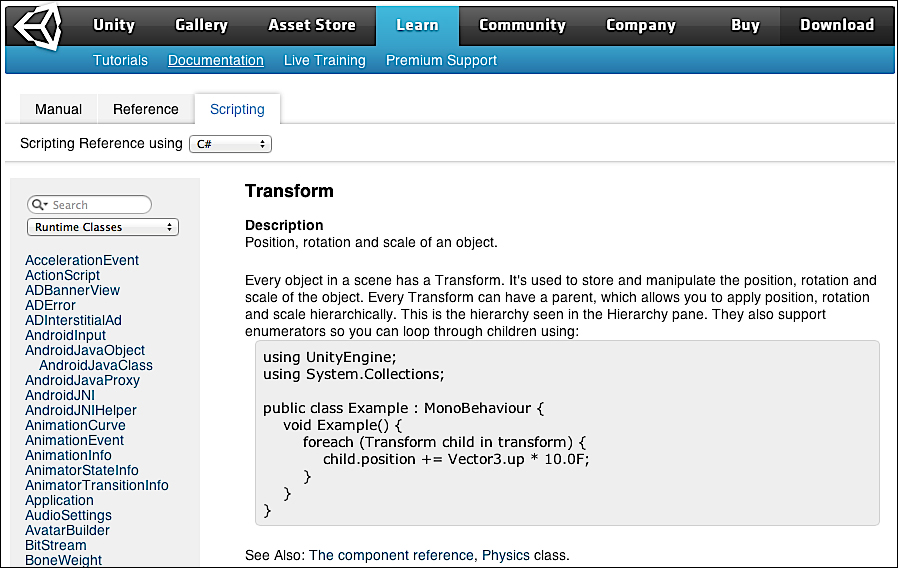This screenshot has width=898, height=568.
Task: Click into the Search field
Action: (x=89, y=204)
